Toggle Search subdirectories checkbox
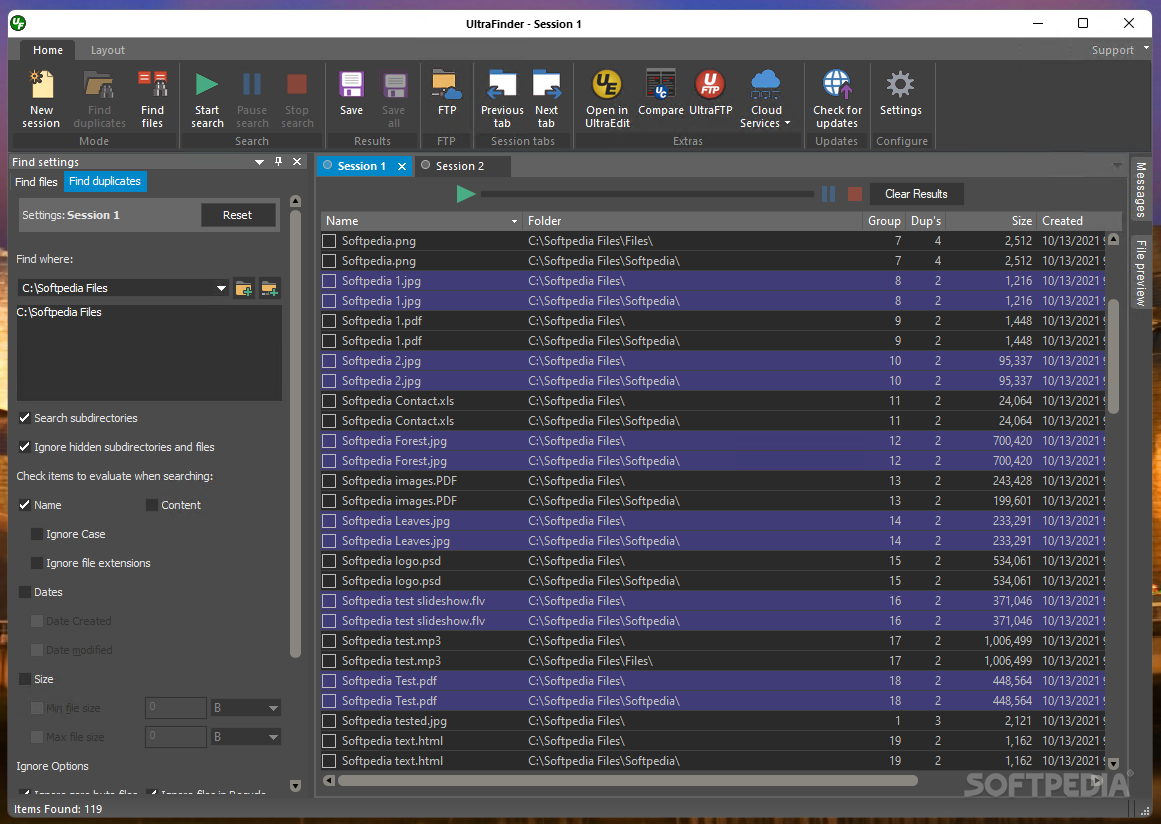Screen dimensions: 1161x824 click(25, 418)
